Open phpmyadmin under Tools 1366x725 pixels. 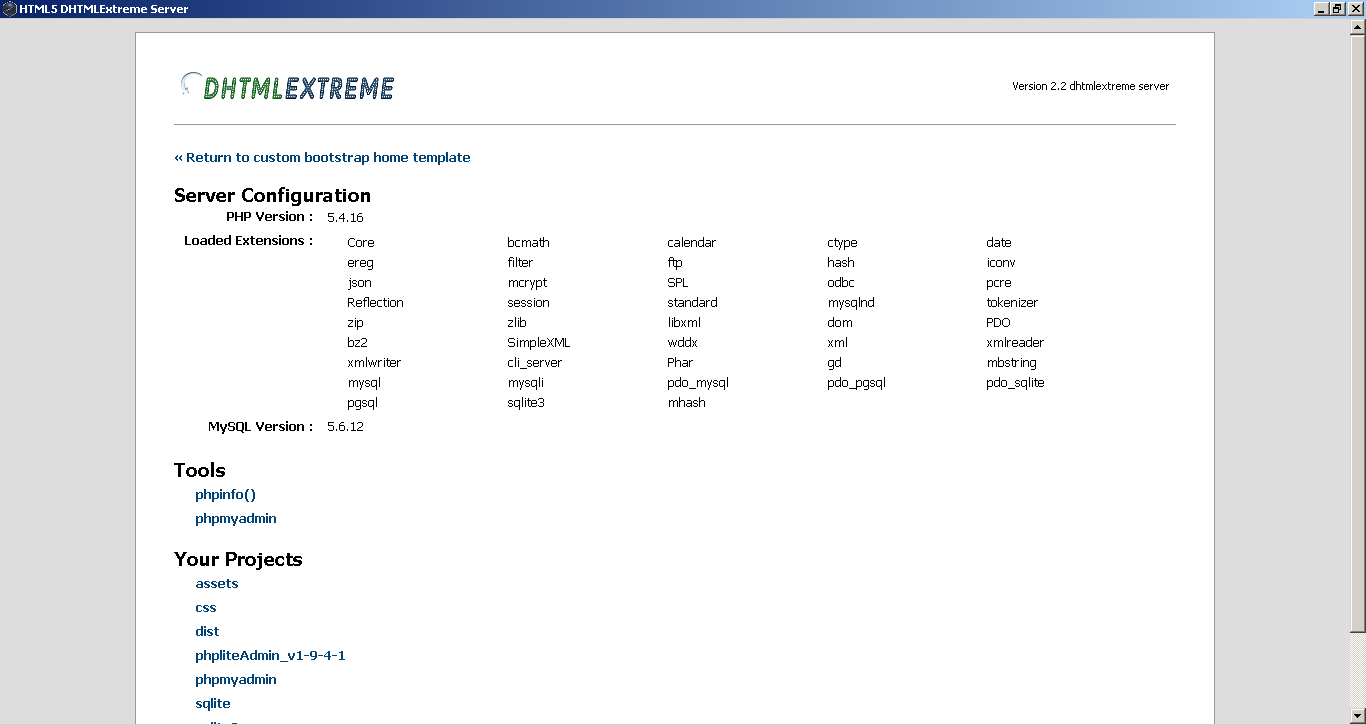pos(235,518)
